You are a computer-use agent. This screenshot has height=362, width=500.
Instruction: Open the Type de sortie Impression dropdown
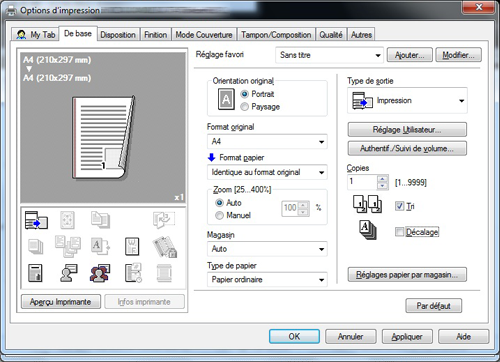point(407,101)
